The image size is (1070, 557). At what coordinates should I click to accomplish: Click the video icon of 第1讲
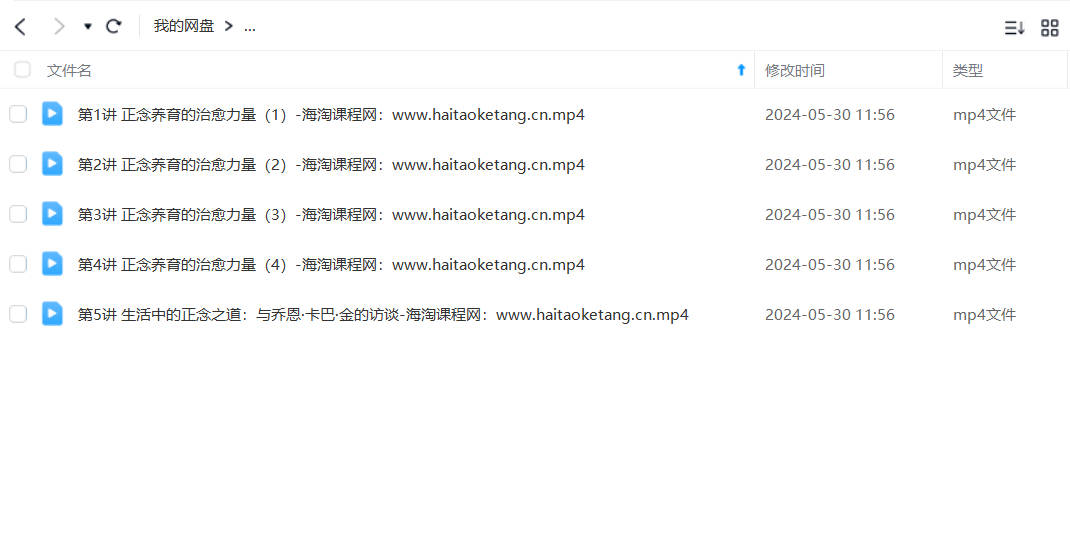tap(52, 114)
